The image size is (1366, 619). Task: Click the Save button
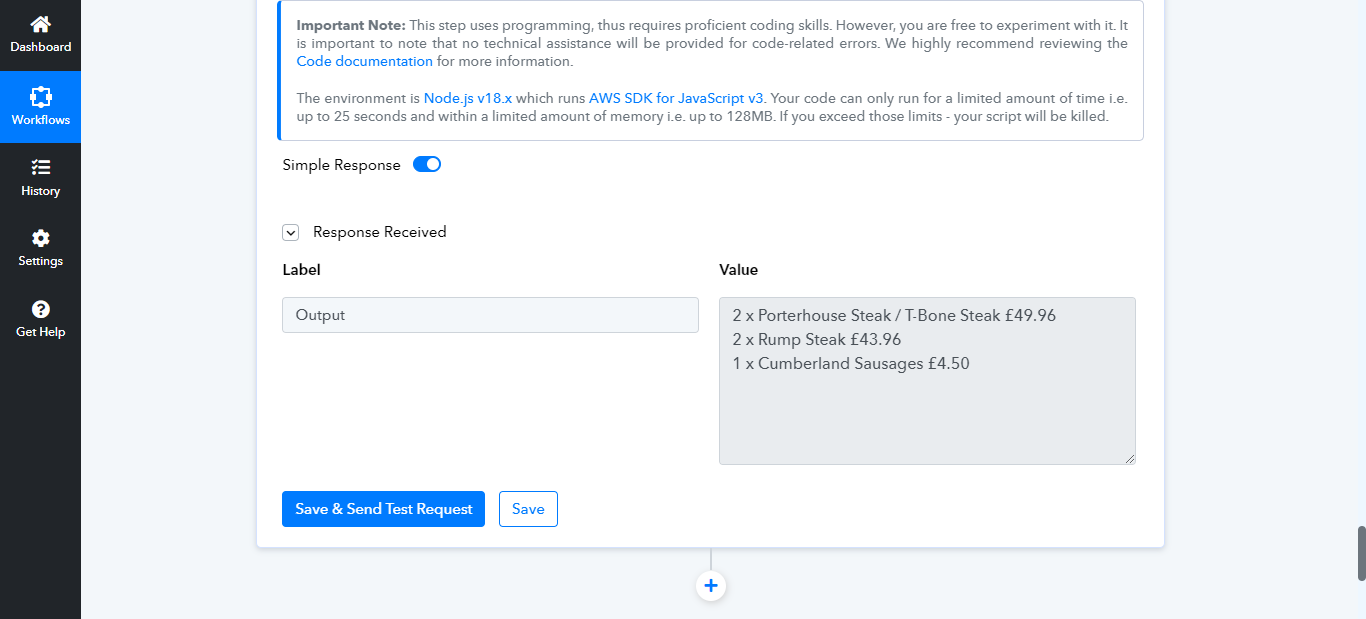click(528, 509)
